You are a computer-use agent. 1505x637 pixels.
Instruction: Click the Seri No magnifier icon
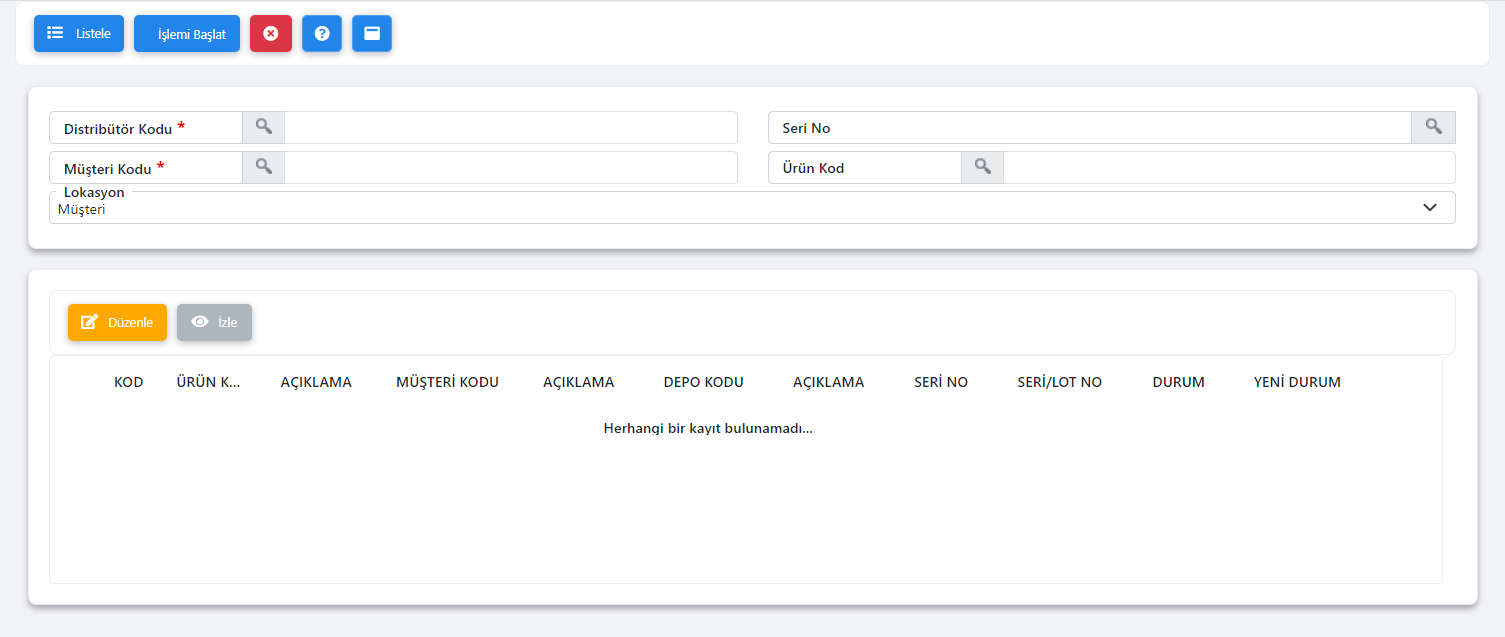pyautogui.click(x=1433, y=127)
